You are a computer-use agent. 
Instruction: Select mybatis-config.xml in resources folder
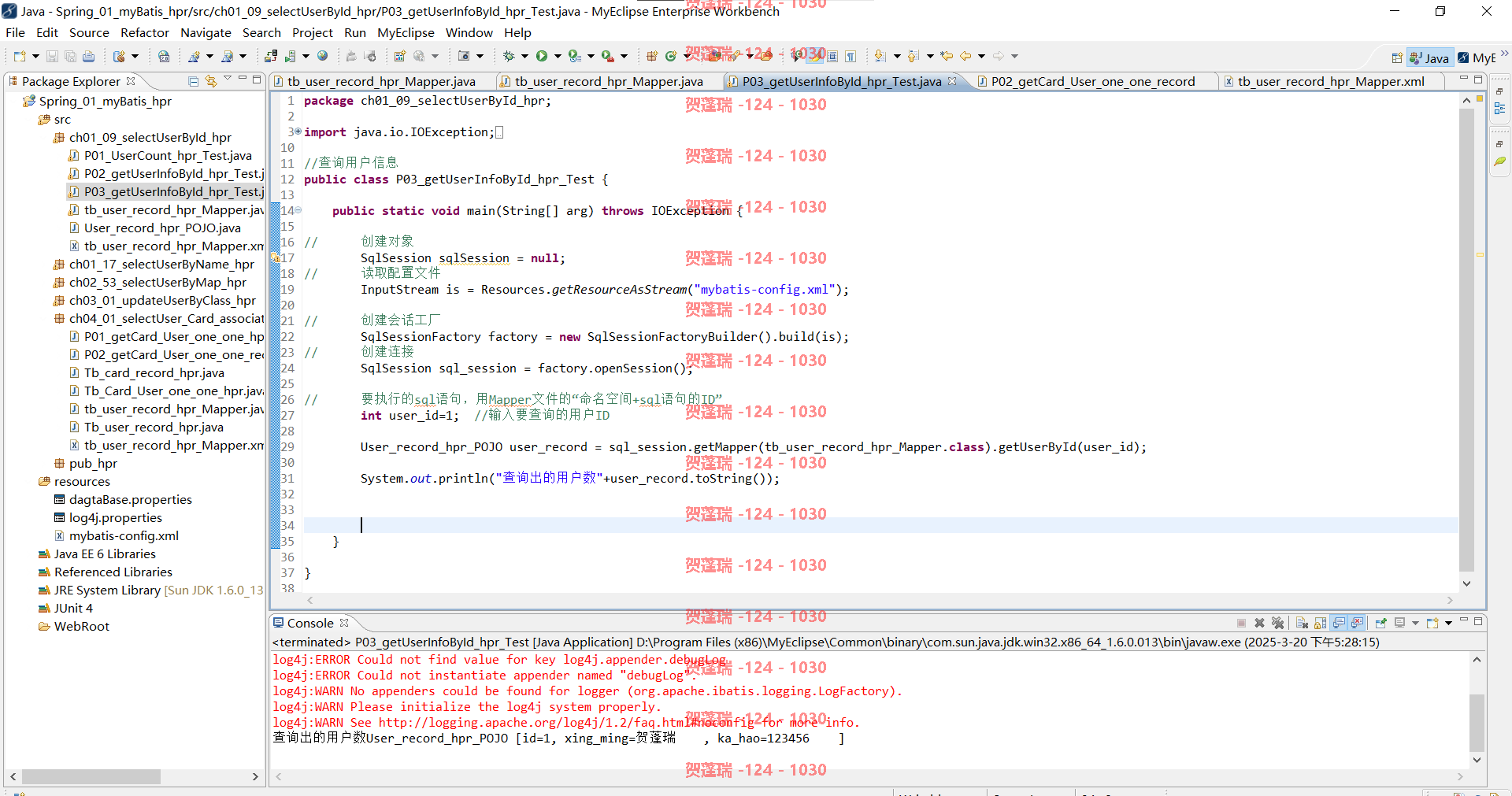(x=124, y=535)
